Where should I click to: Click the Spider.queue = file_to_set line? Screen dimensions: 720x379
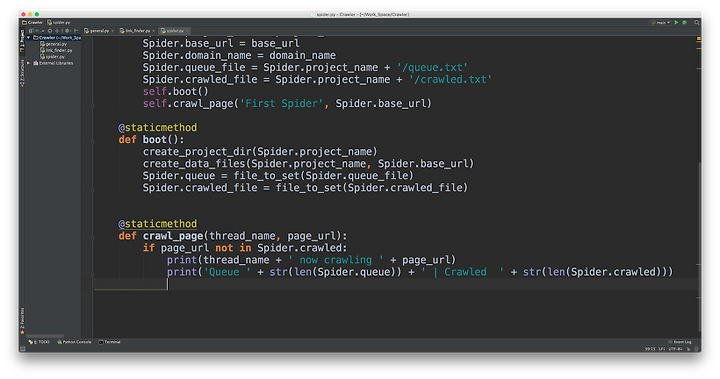(278, 175)
